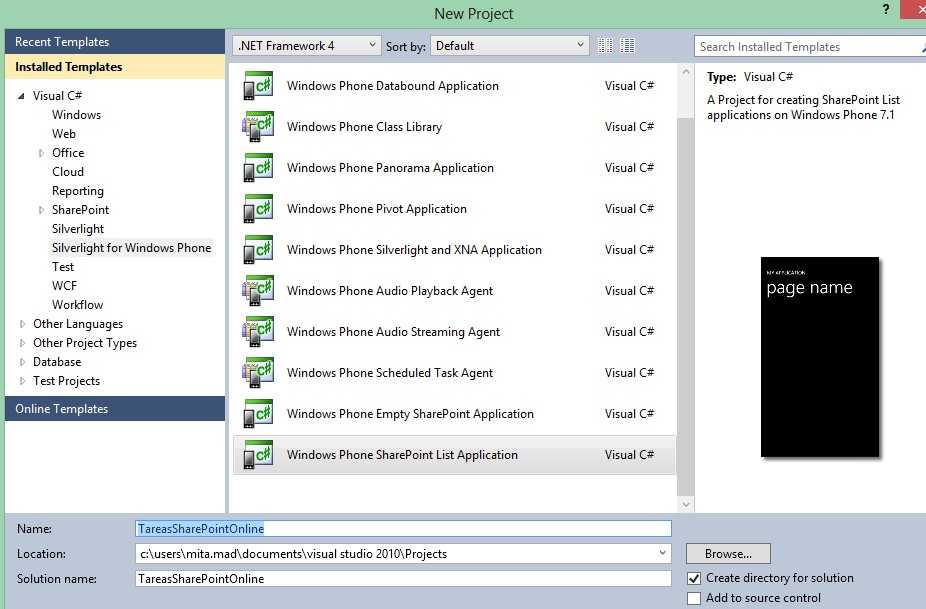Select Silverlight in the template tree

tap(77, 229)
